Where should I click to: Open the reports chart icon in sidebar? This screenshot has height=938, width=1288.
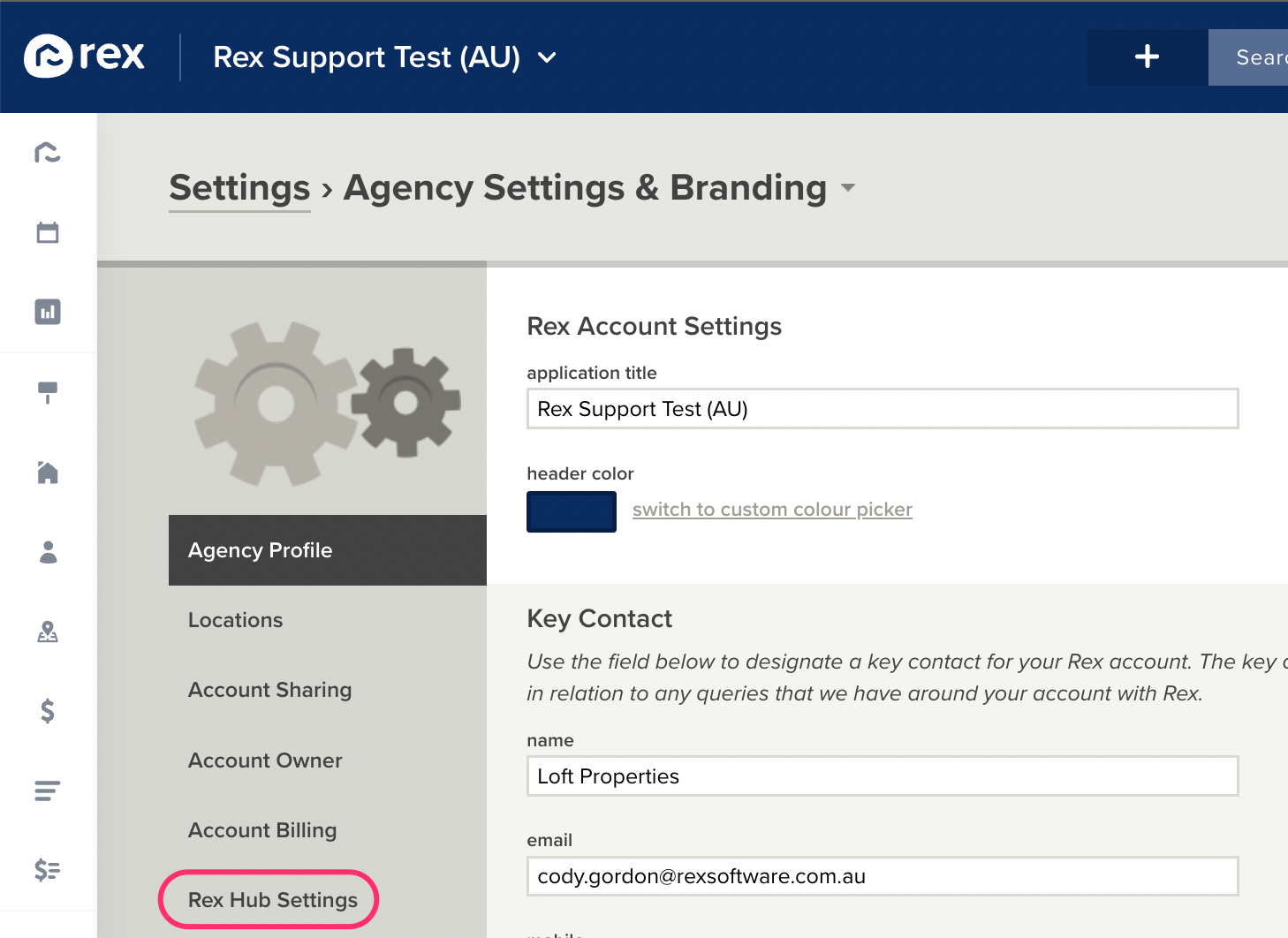pos(48,312)
